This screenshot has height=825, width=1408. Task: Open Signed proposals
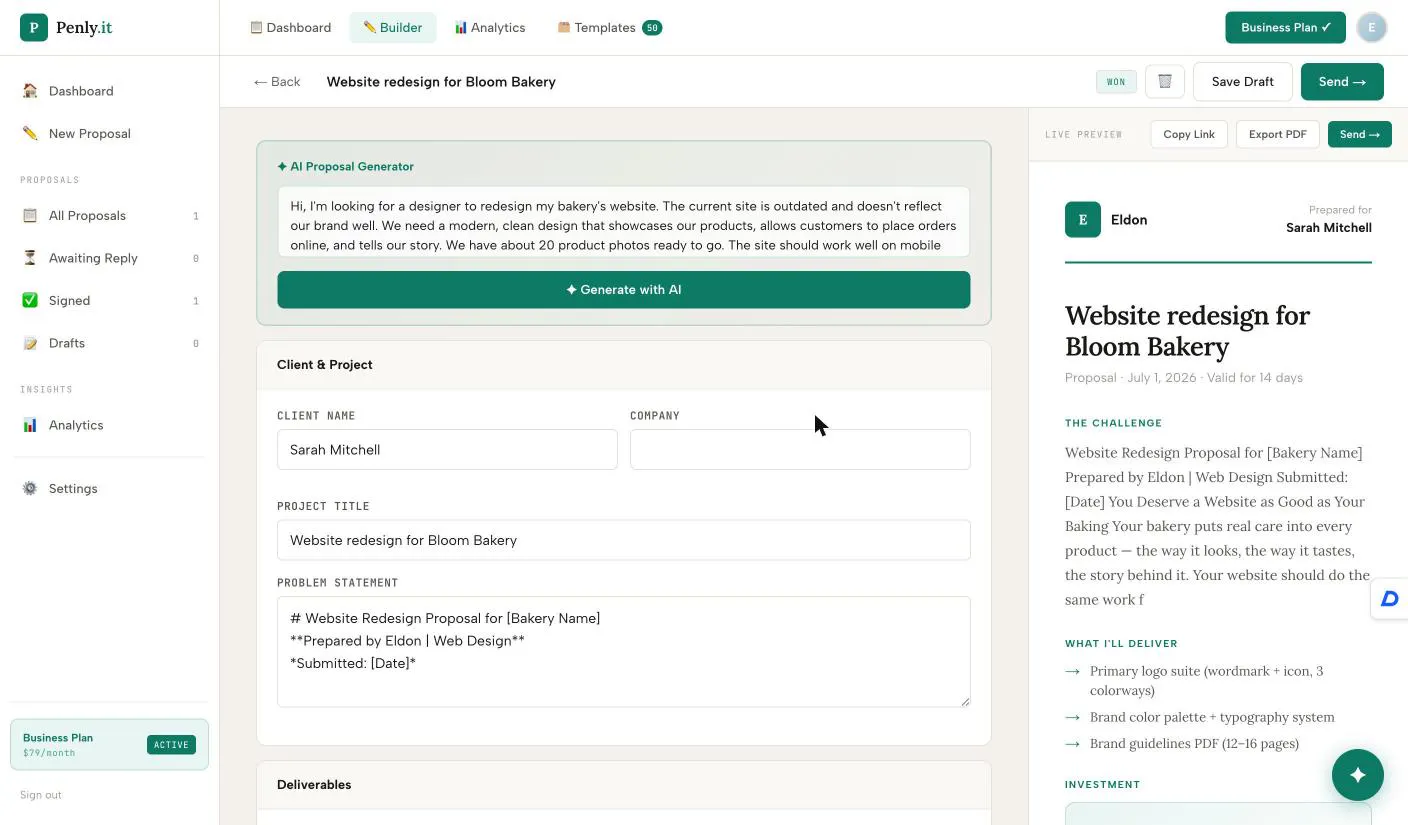[110, 300]
